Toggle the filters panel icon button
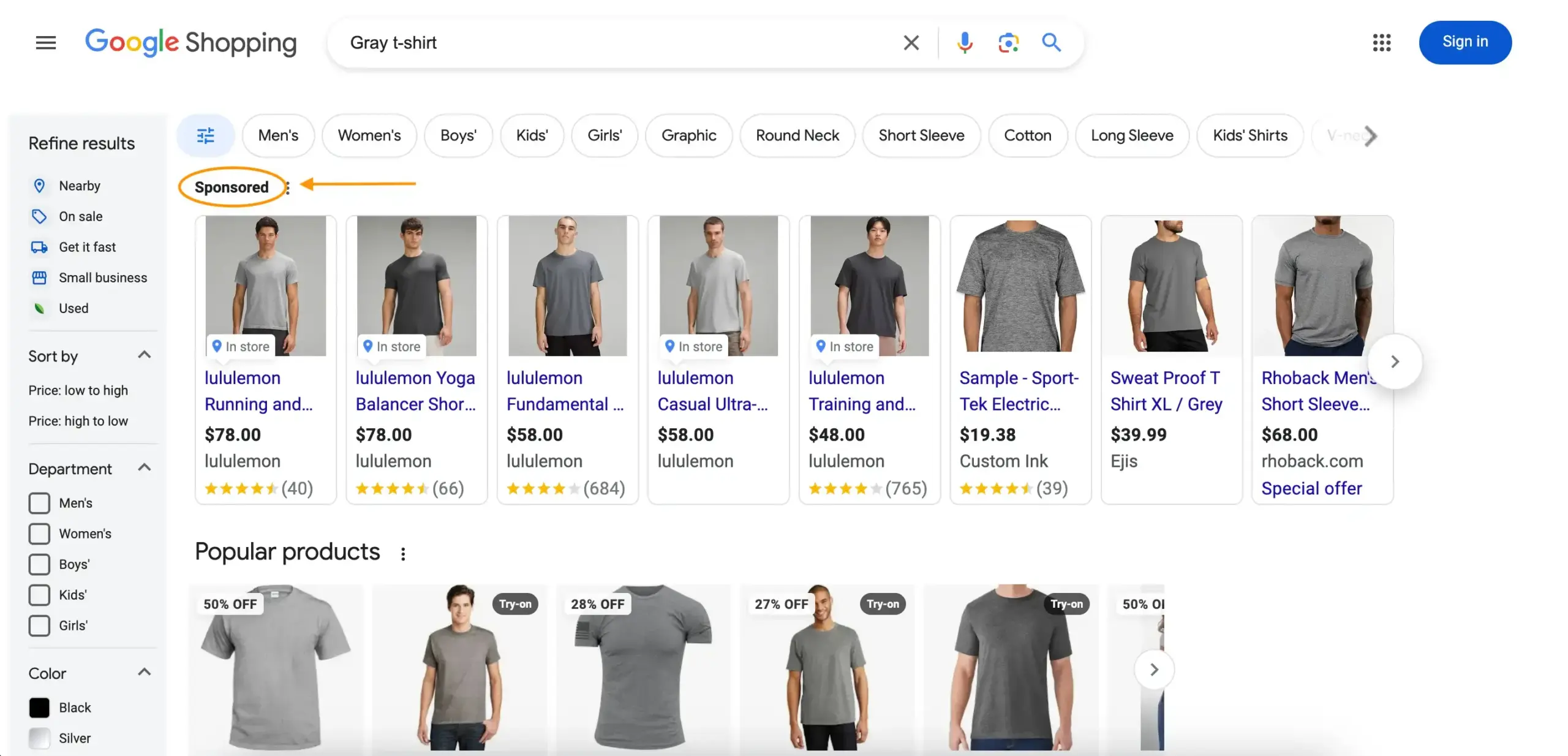 (206, 135)
